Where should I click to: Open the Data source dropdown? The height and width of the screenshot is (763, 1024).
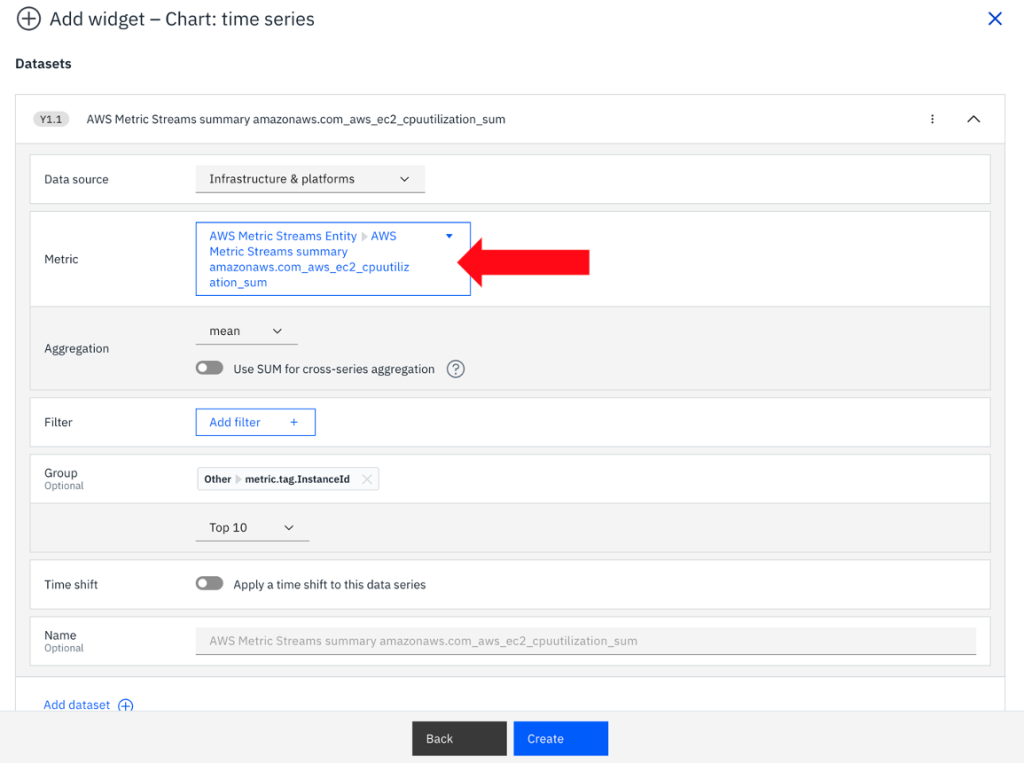(310, 178)
